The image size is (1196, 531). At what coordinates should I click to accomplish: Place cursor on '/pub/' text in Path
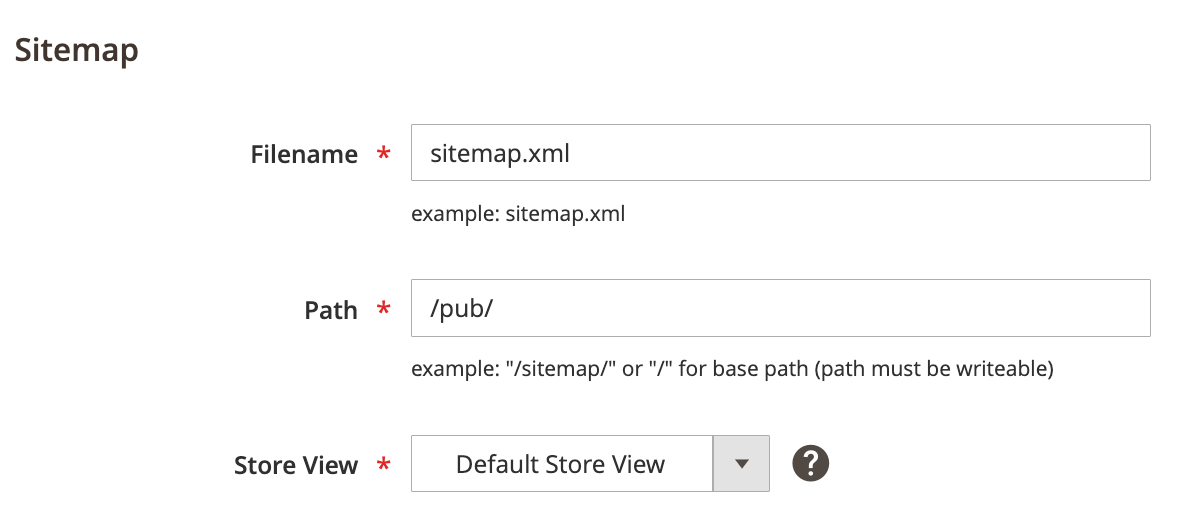462,308
